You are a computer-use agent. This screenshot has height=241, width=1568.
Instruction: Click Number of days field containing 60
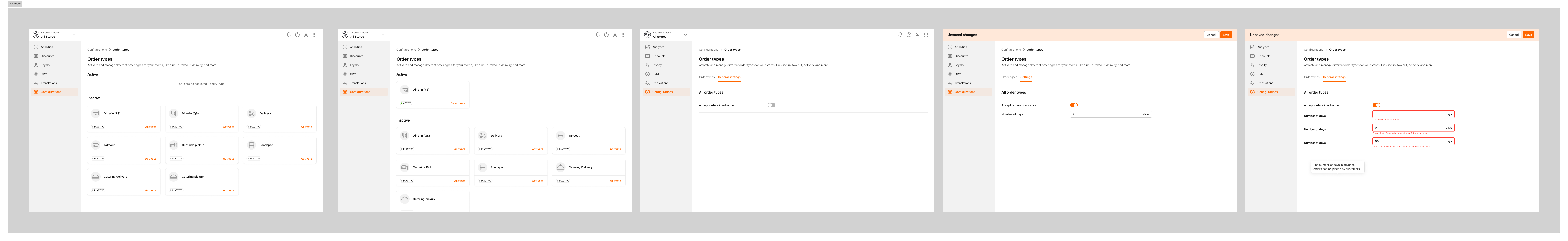click(x=1413, y=141)
